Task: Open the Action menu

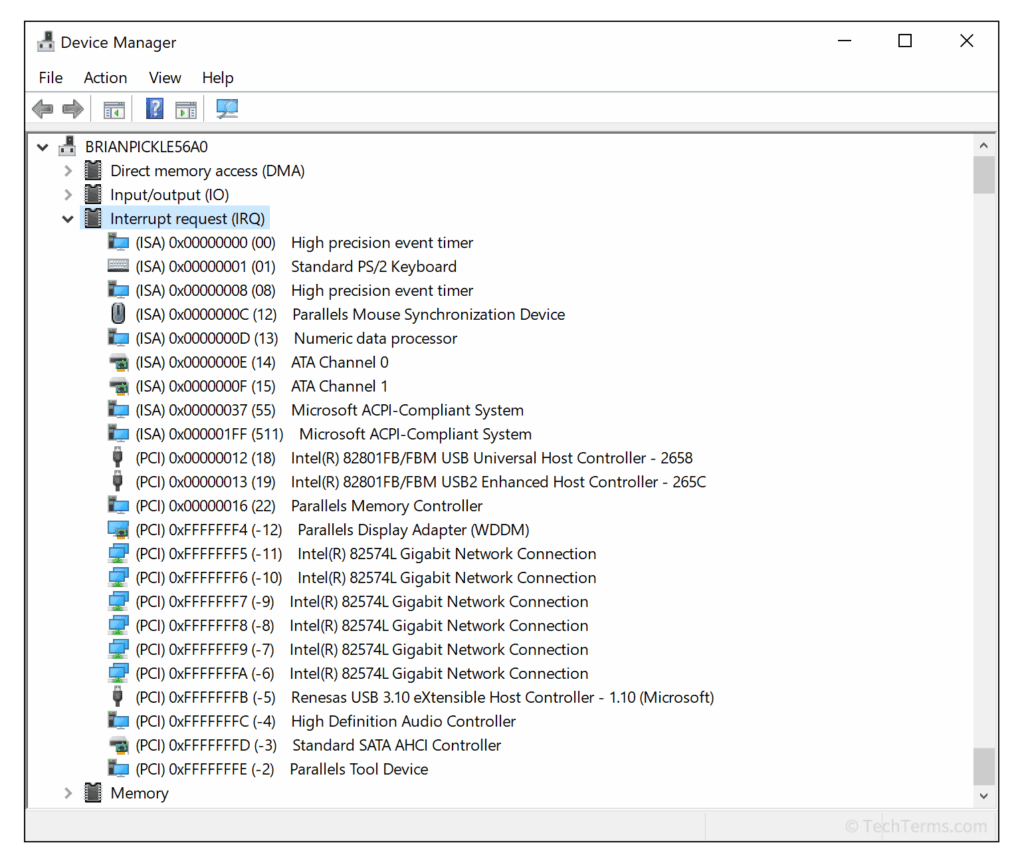Action: pyautogui.click(x=105, y=77)
